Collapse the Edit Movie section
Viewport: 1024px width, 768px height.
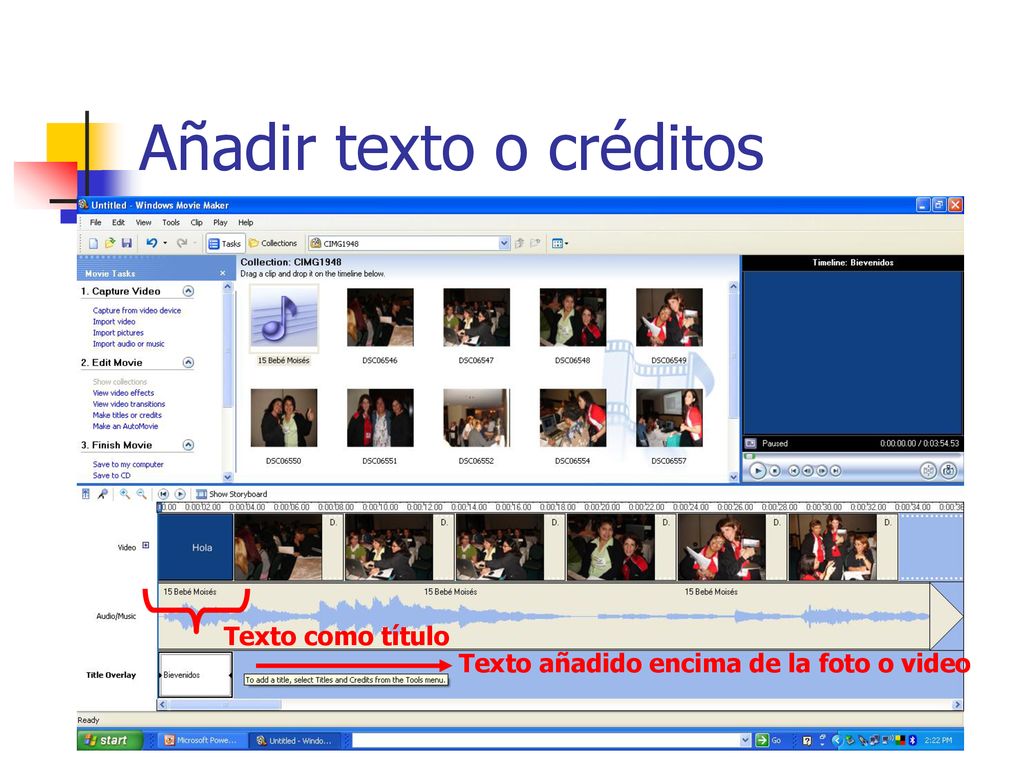(188, 362)
